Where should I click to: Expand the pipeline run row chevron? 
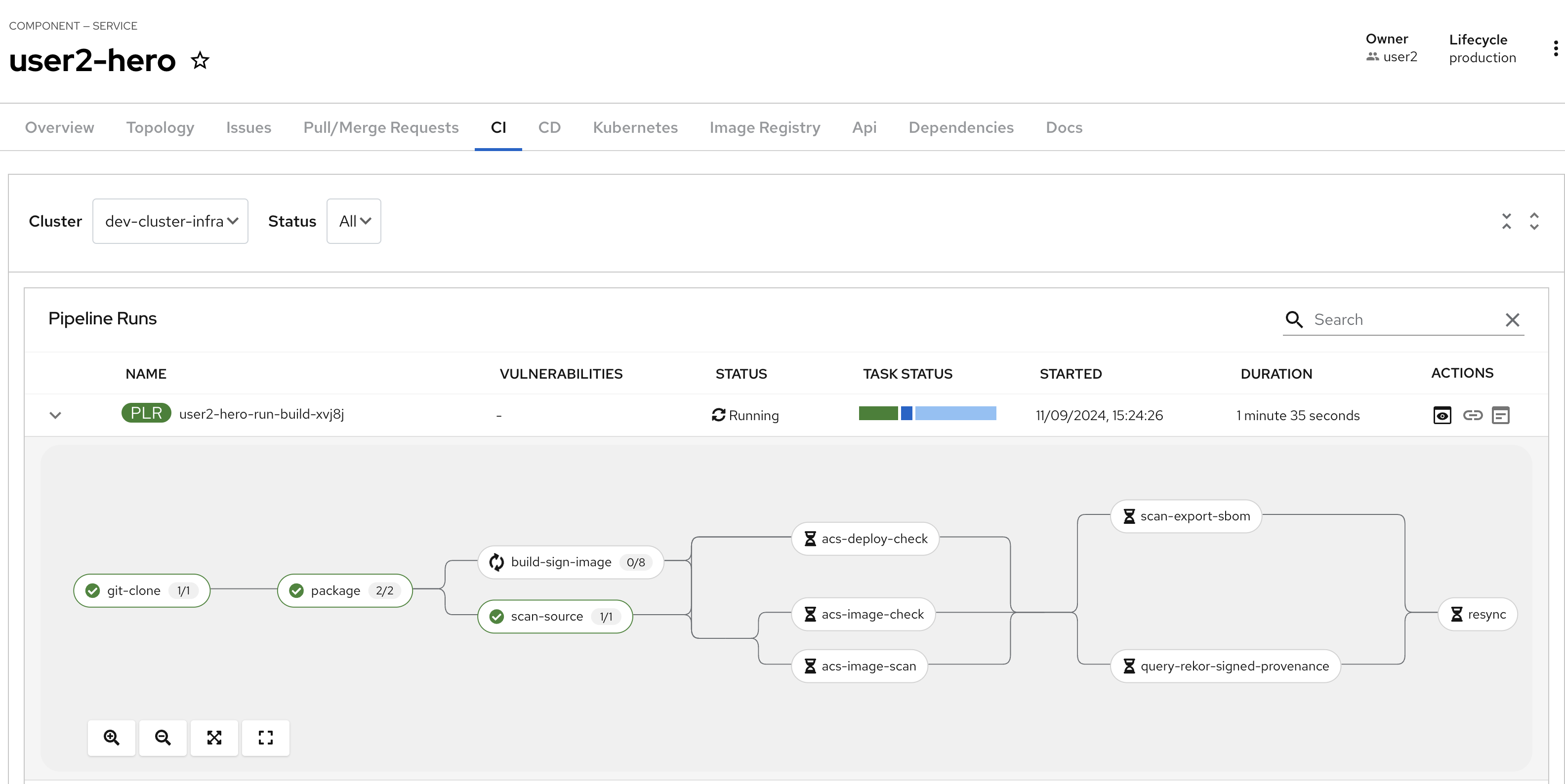click(x=54, y=414)
